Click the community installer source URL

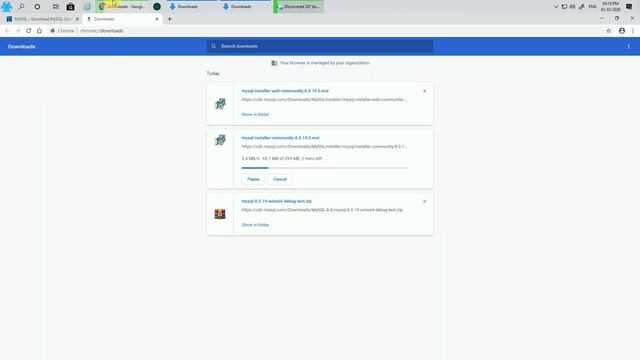point(324,146)
